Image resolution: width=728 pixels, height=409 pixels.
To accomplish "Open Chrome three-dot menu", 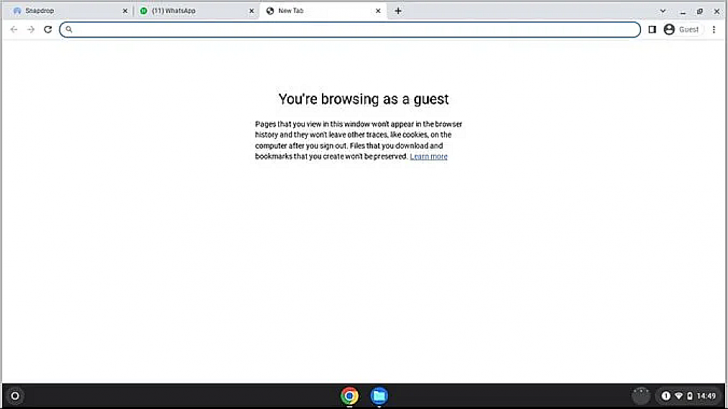I will tap(714, 30).
